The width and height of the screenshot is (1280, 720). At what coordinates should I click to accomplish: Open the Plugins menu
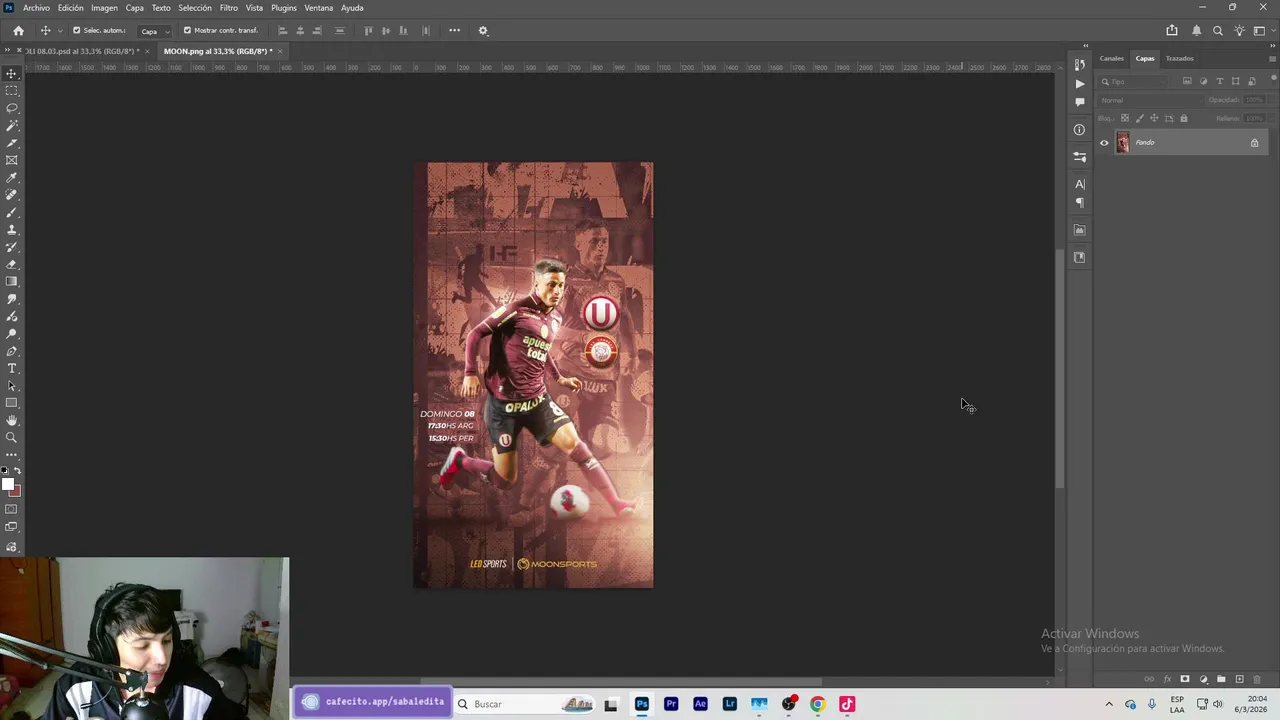[284, 8]
